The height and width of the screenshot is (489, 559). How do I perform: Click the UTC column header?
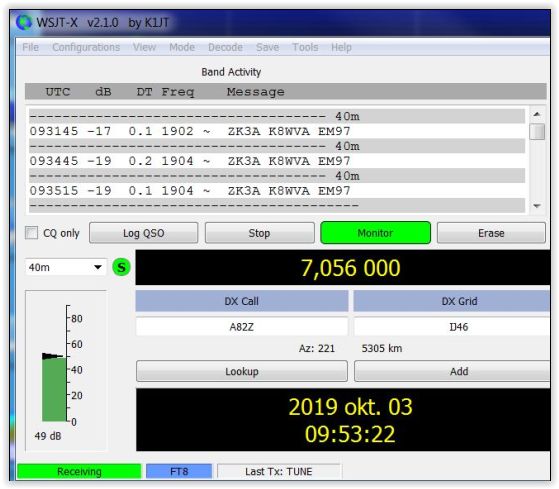[58, 92]
